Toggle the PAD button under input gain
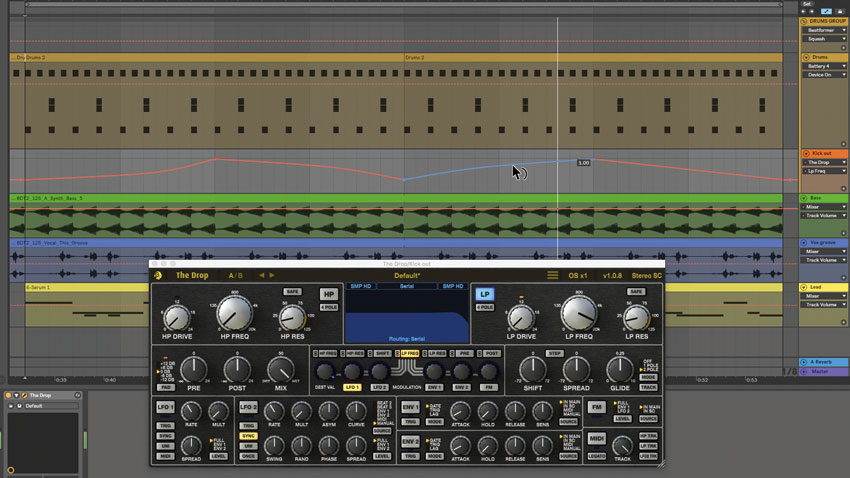The image size is (850, 478). point(165,387)
